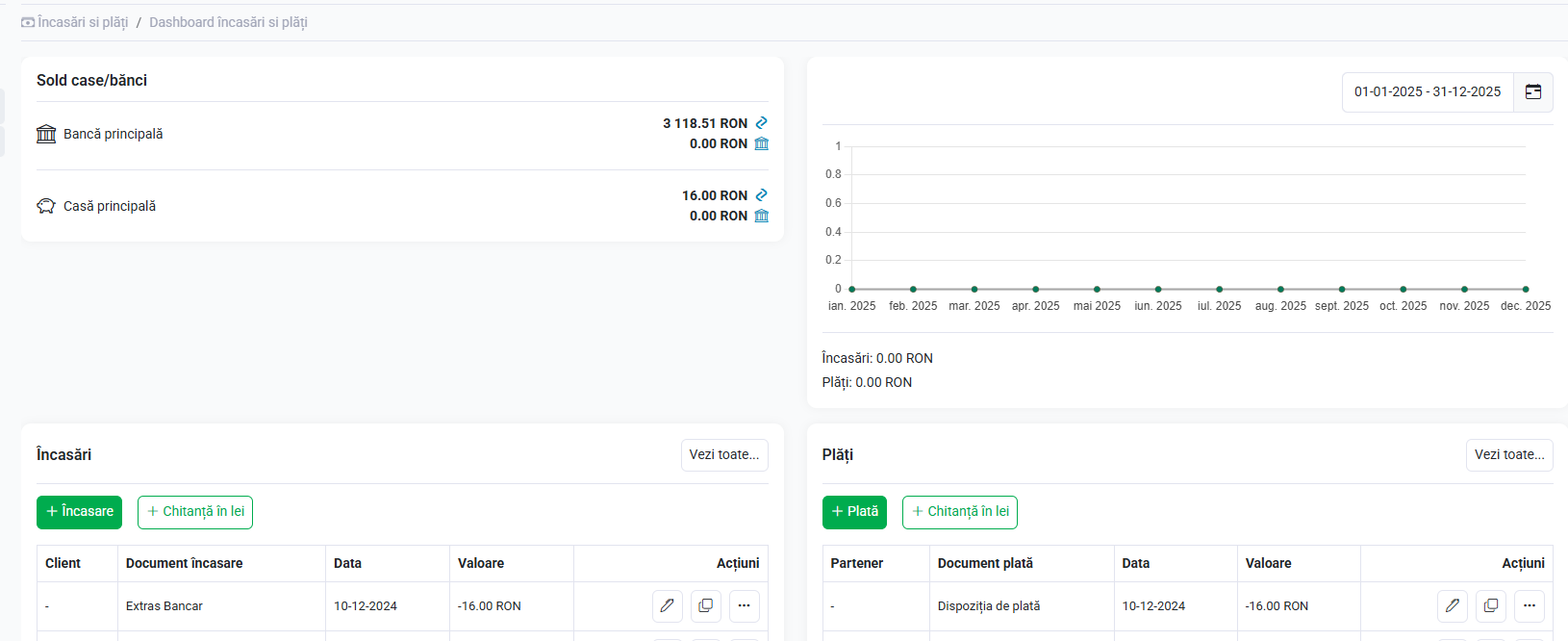
Task: Click the date range field 01-01-2025 - 31-12-2025
Action: 1428,92
